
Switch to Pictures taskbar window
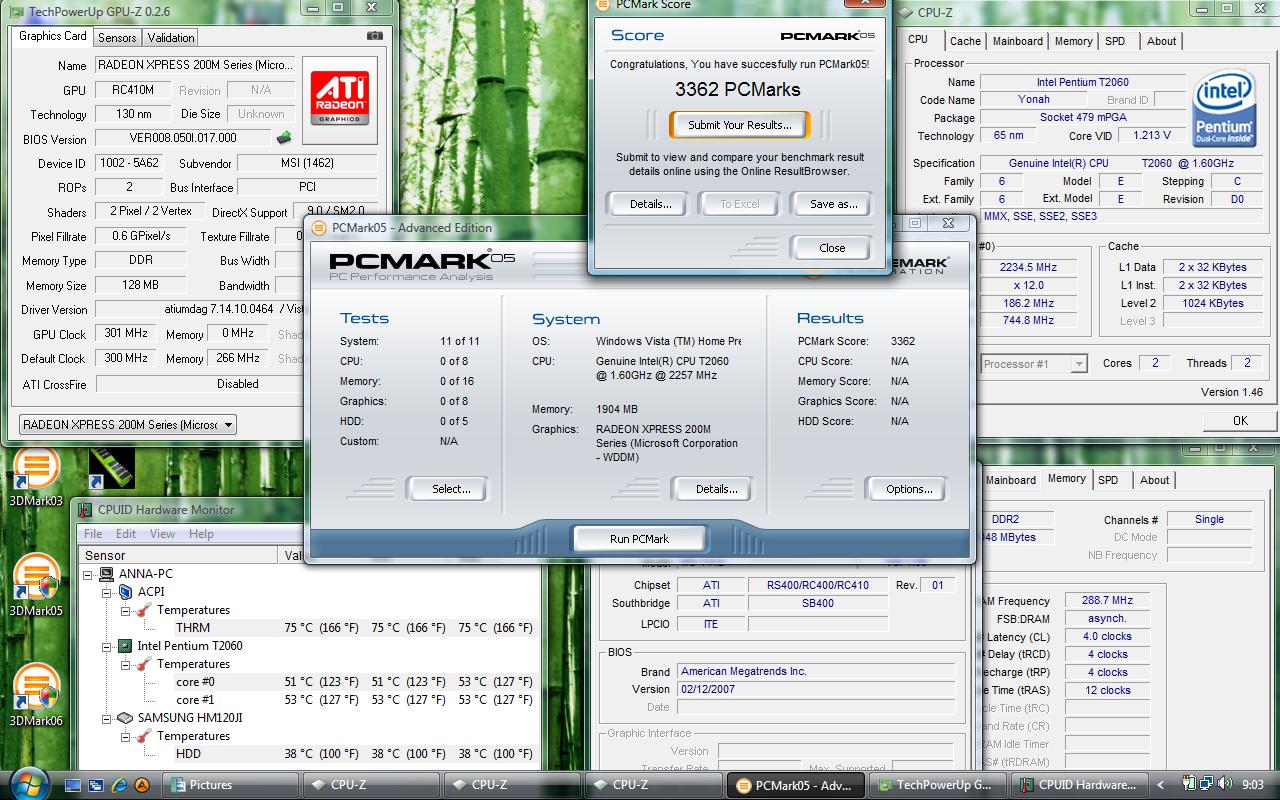pyautogui.click(x=233, y=785)
